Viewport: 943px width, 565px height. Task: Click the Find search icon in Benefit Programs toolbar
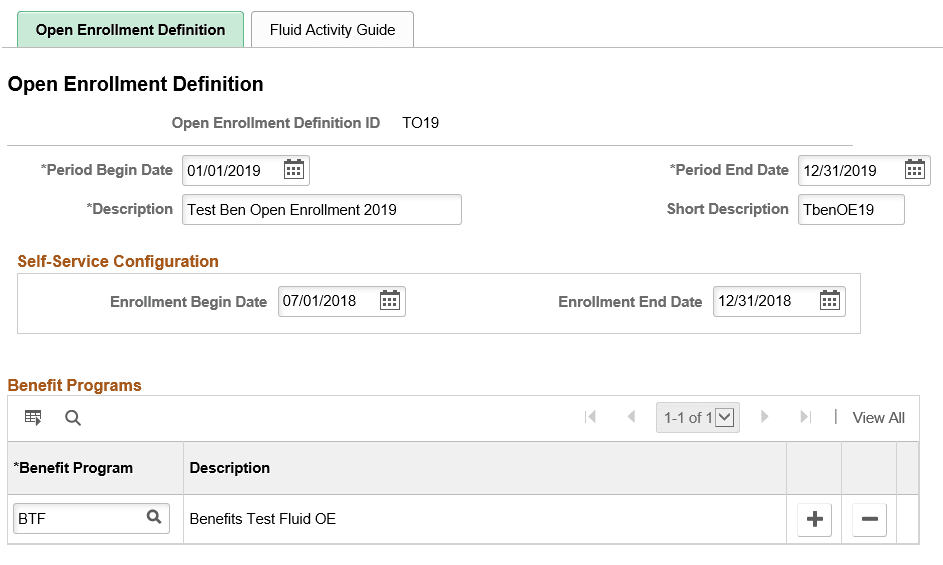[73, 418]
